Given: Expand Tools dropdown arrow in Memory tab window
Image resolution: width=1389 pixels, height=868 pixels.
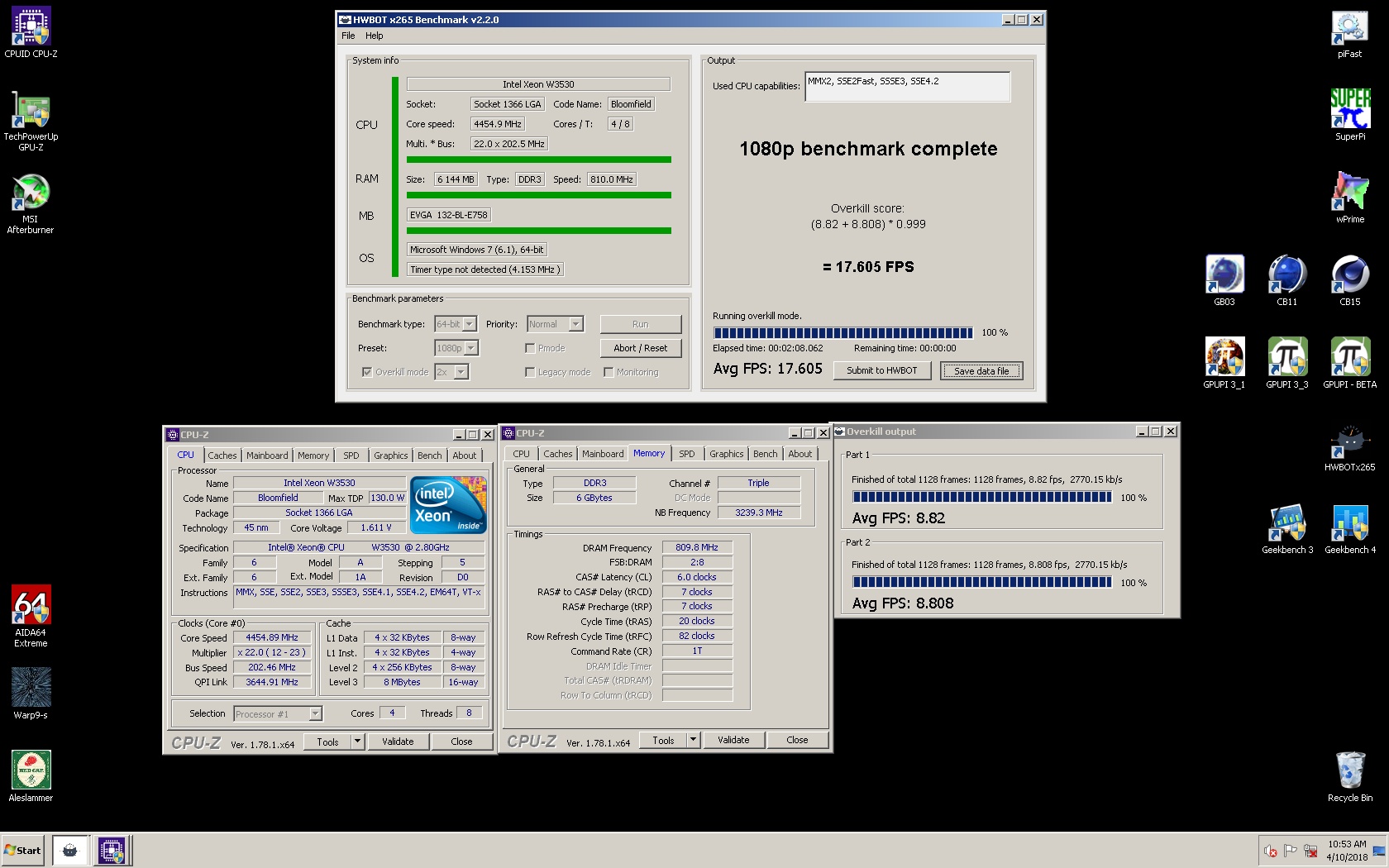Looking at the screenshot, I should click(694, 739).
